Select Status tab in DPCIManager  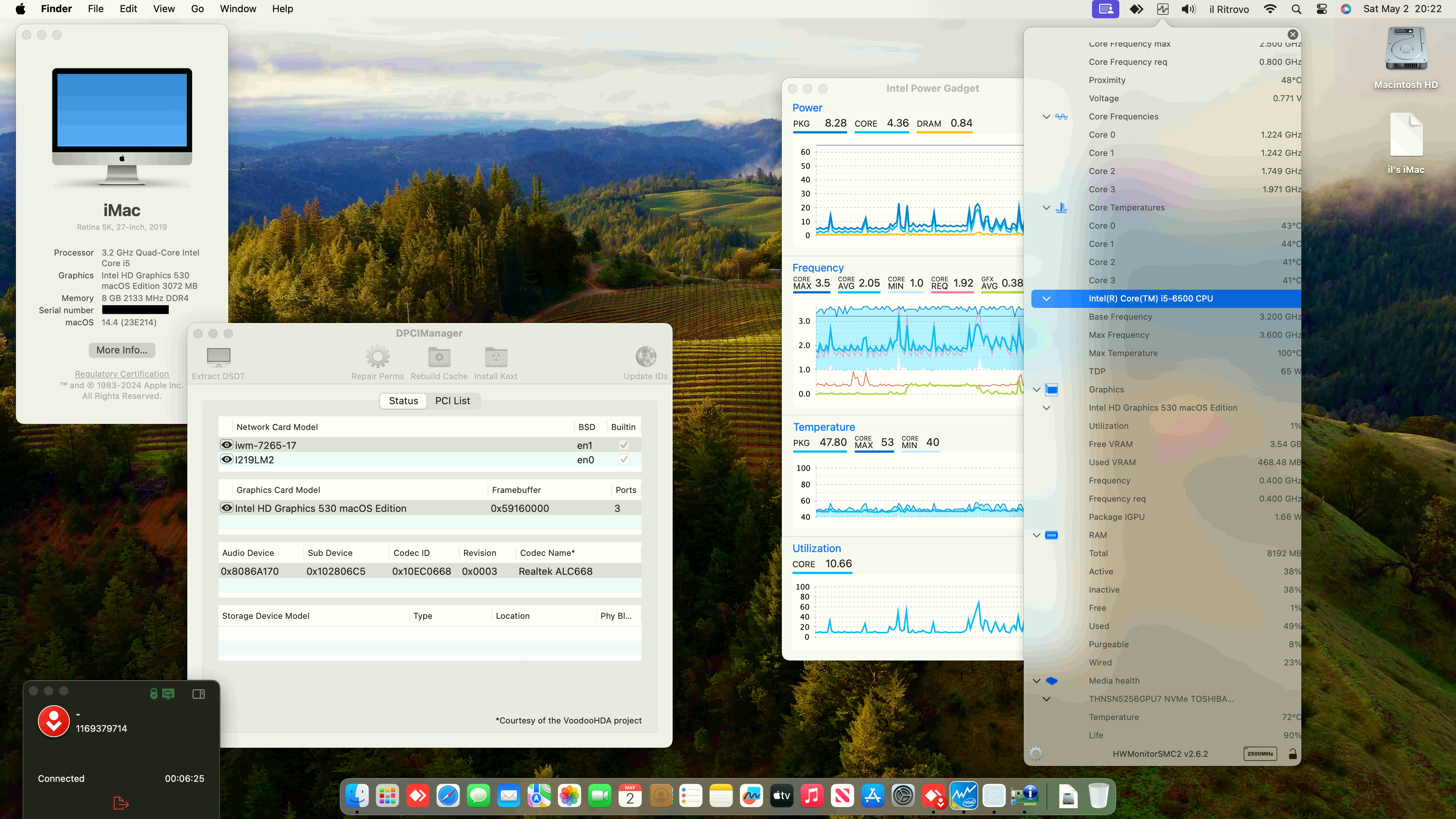(403, 400)
